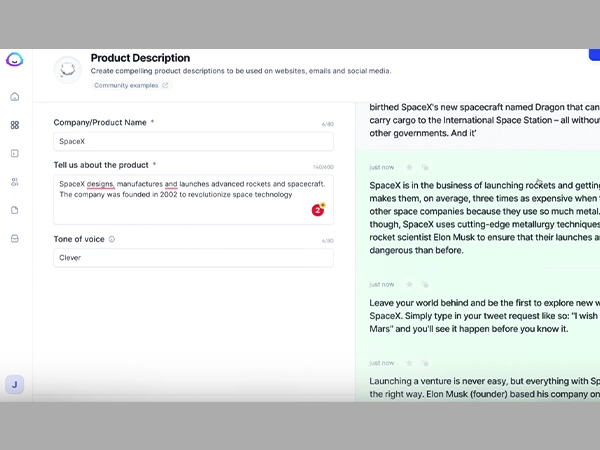Viewport: 600px width, 450px height.
Task: Star the "Leave your world behind" output
Action: coord(409,284)
